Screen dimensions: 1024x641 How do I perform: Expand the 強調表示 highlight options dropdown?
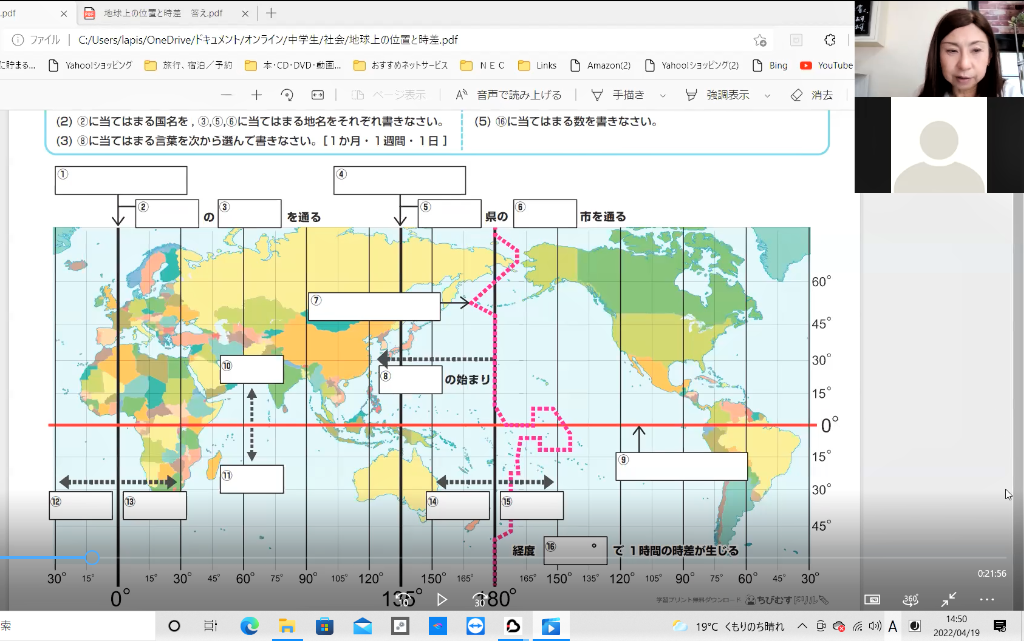coord(767,95)
